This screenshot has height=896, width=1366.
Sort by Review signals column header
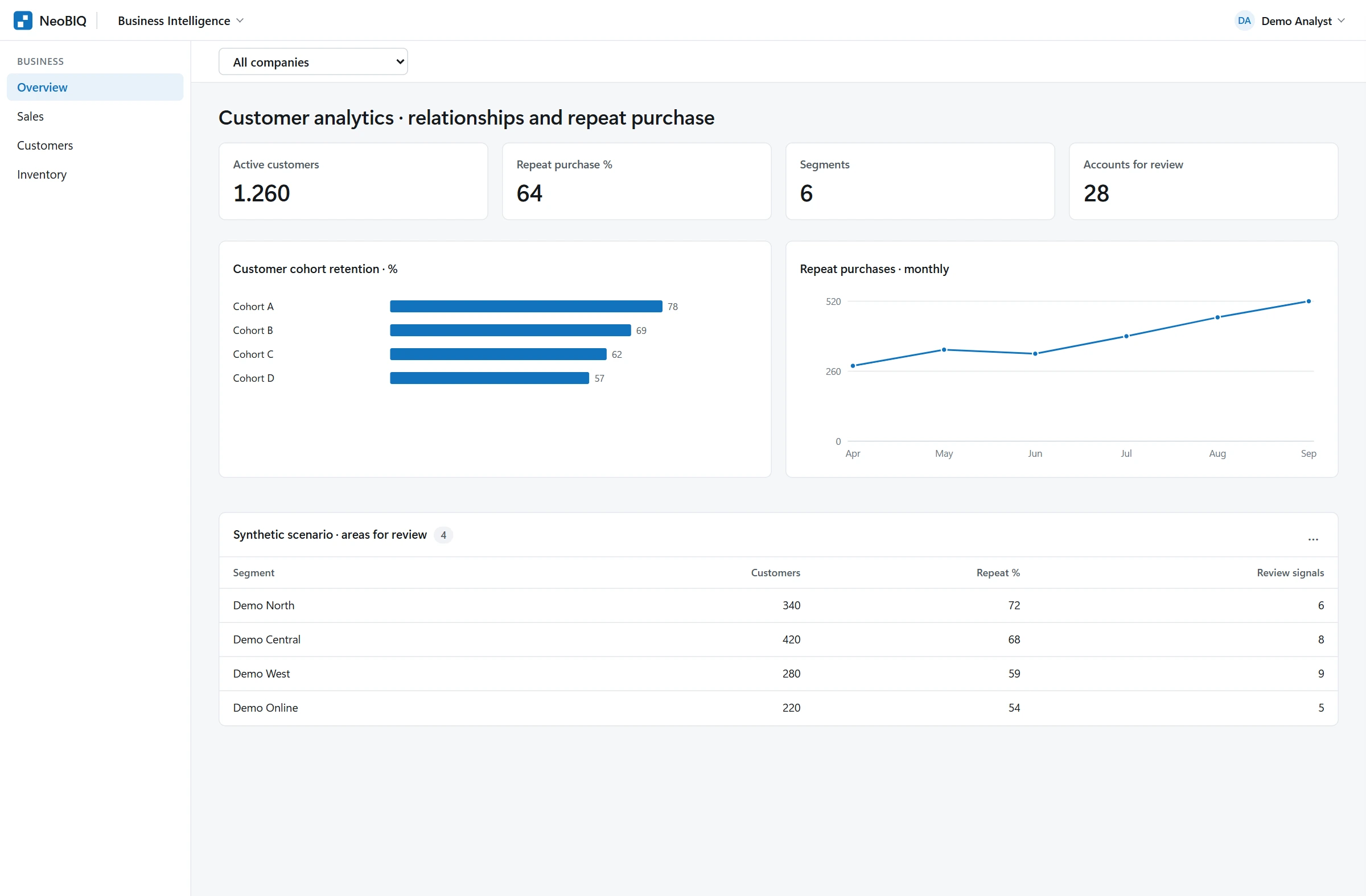click(1290, 572)
